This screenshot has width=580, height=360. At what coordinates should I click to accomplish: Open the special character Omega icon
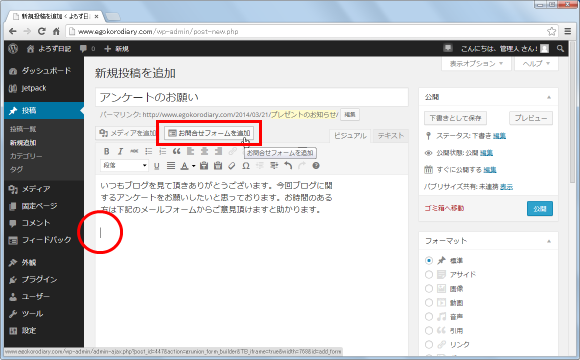tap(246, 166)
